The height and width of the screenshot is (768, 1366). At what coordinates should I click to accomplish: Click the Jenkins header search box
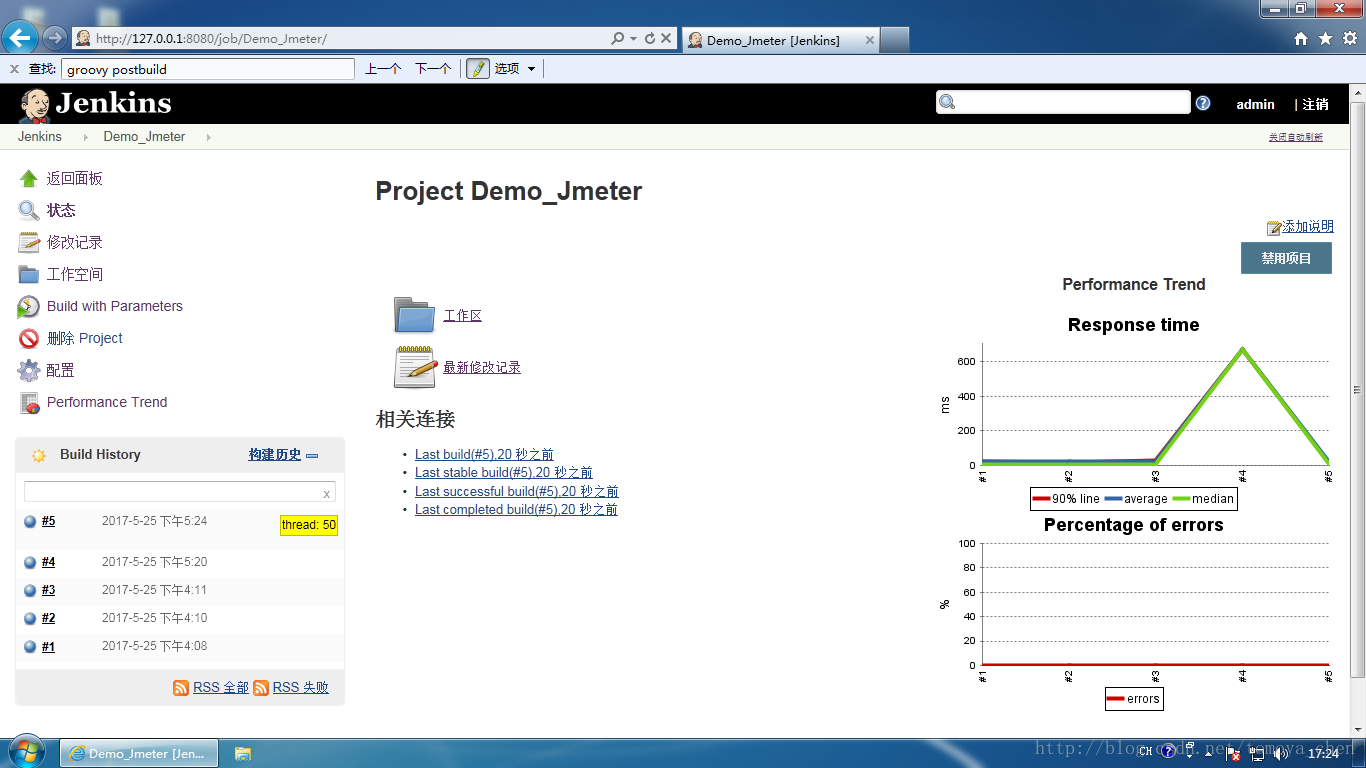[x=1063, y=102]
